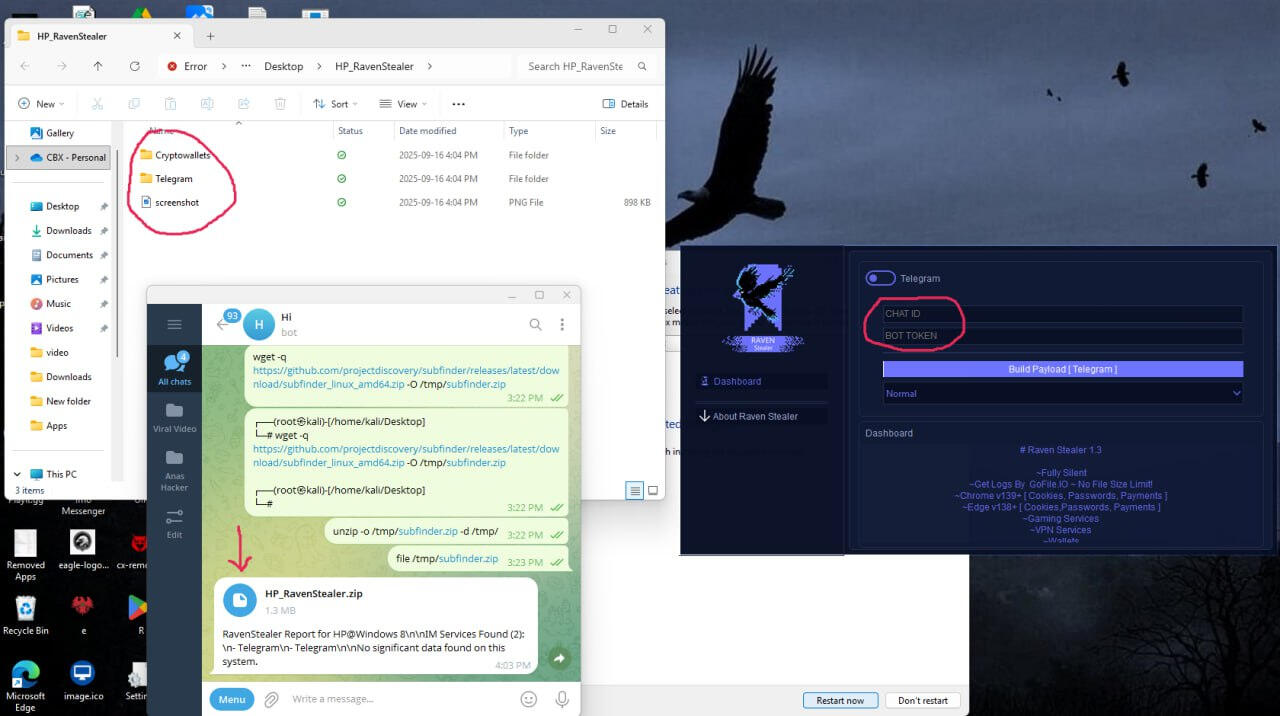This screenshot has height=716, width=1280.
Task: Click Desktop in the address bar breadcrumb
Action: point(283,66)
